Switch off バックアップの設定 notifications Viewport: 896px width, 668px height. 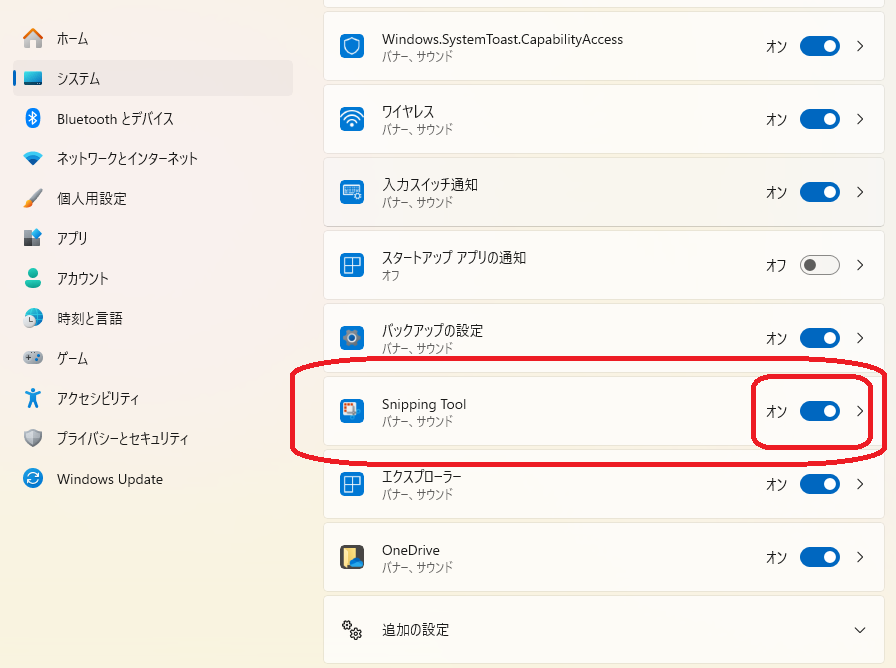click(819, 338)
